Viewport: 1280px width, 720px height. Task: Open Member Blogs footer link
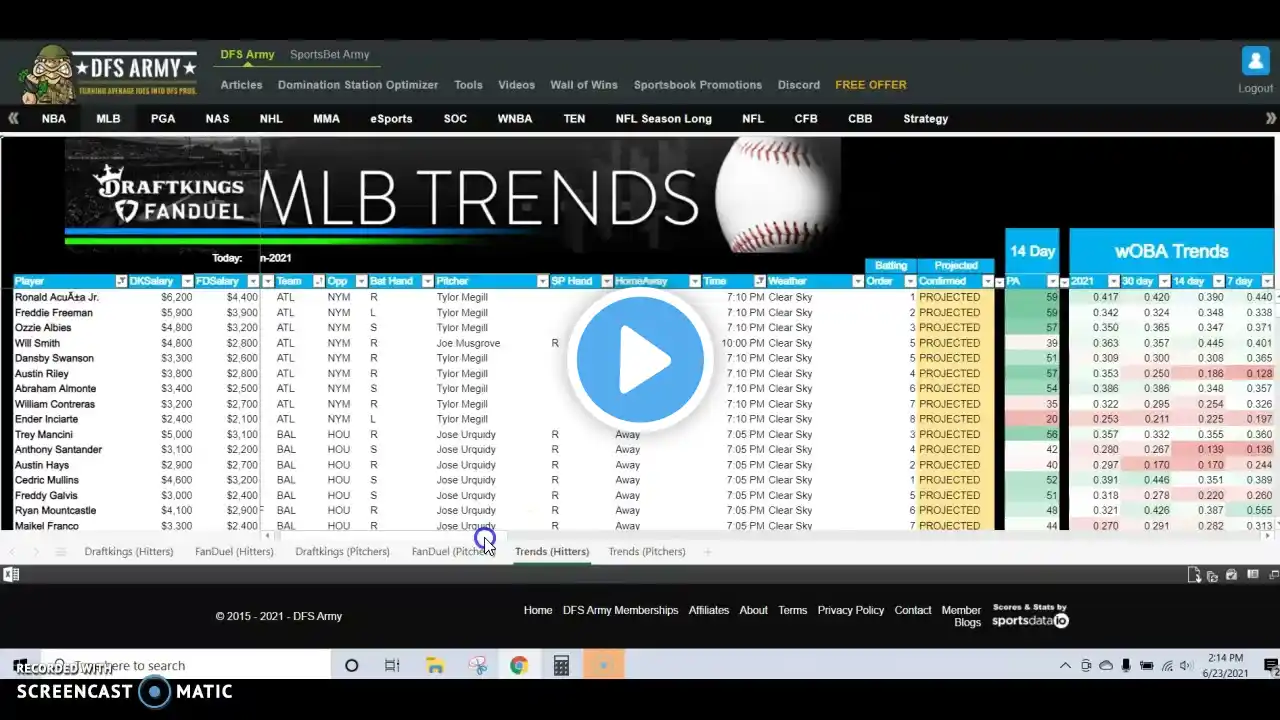pyautogui.click(x=961, y=617)
